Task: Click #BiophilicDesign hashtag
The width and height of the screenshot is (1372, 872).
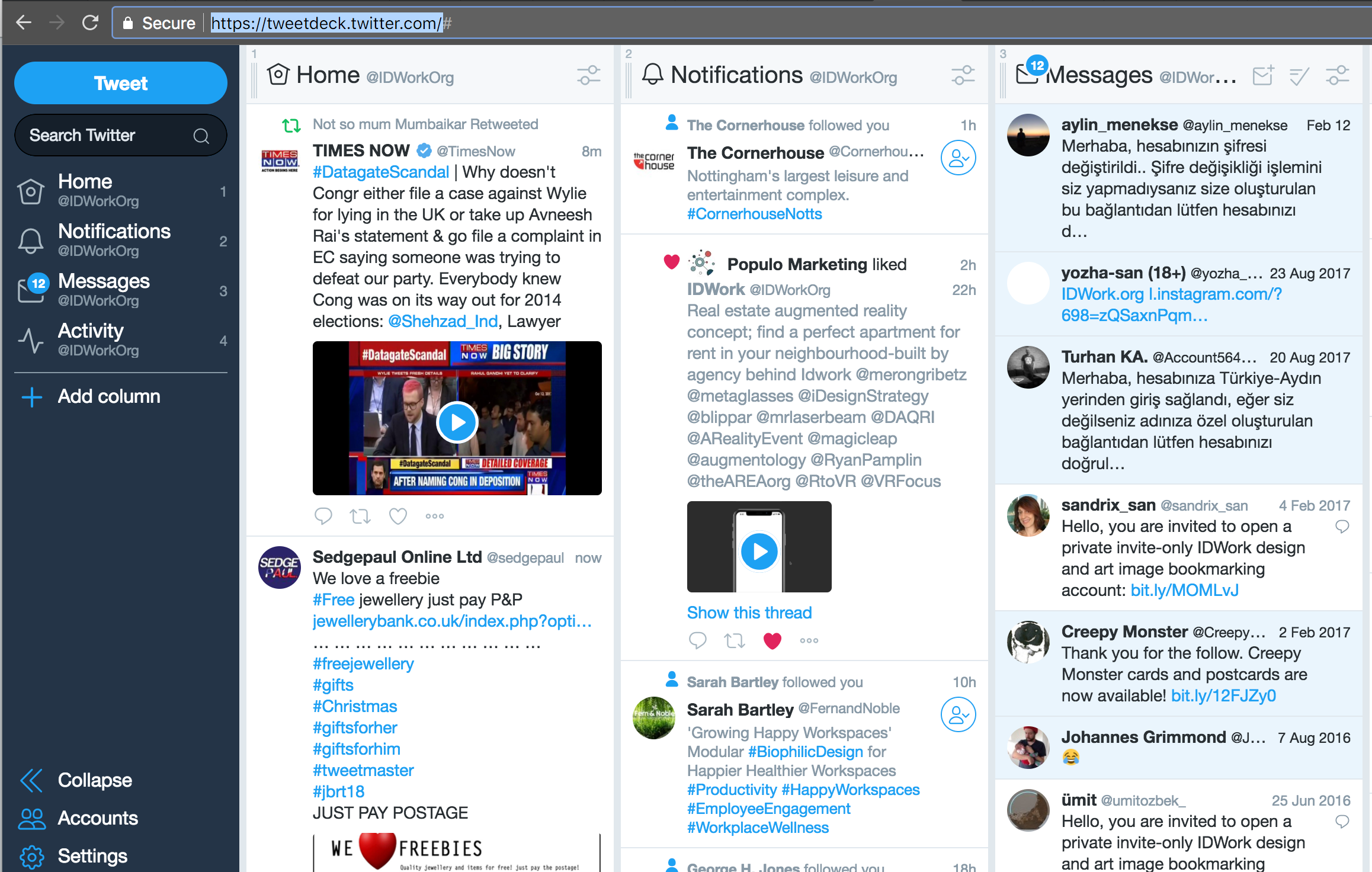Action: [x=806, y=752]
